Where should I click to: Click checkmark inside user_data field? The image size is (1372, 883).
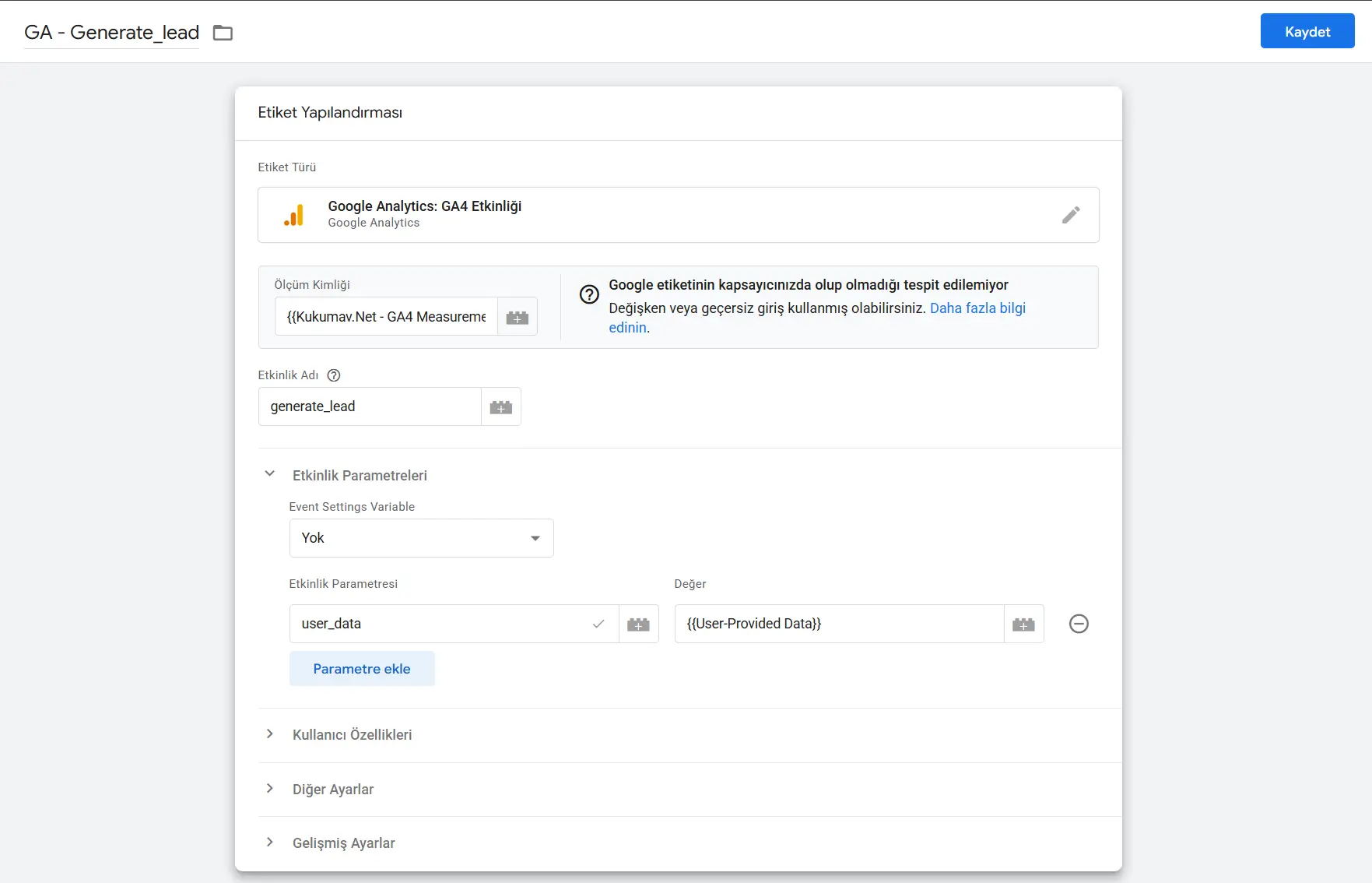coord(598,624)
